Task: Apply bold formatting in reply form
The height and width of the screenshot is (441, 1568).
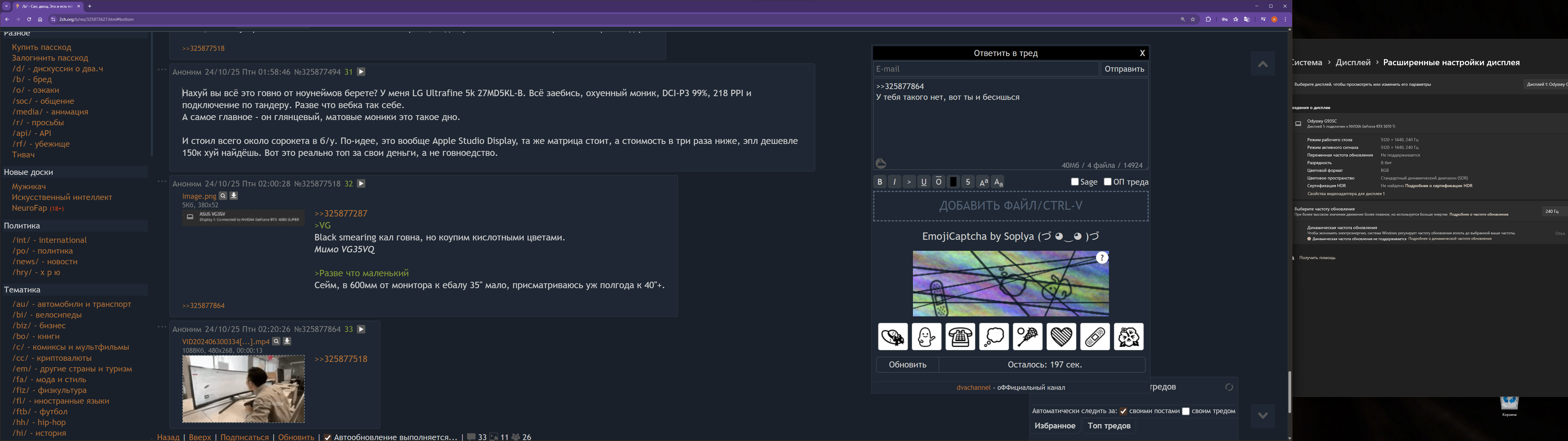Action: click(880, 182)
